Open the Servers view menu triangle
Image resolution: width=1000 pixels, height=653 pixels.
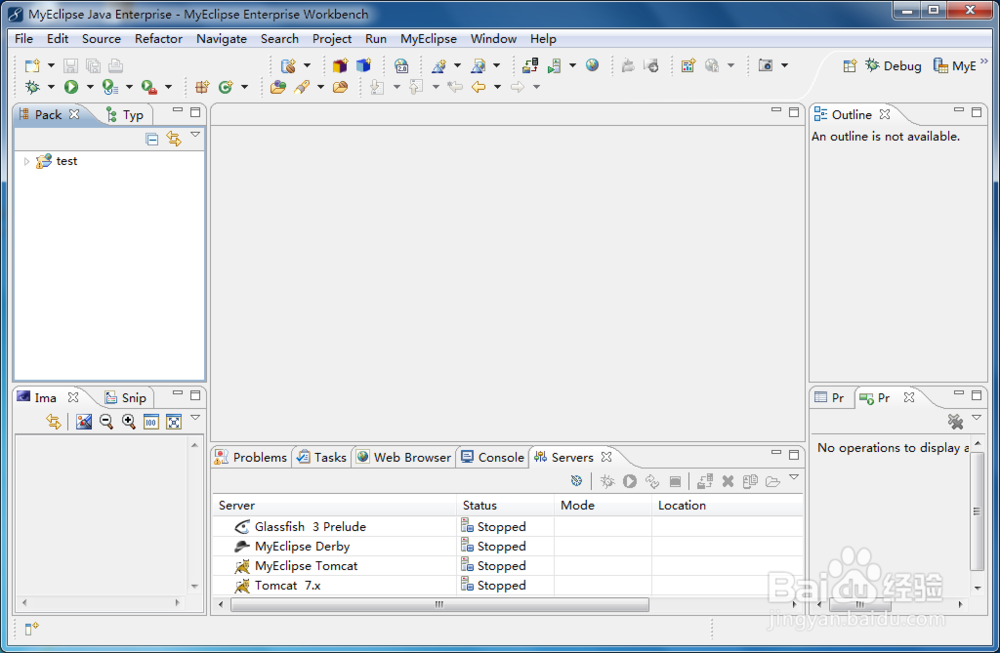pyautogui.click(x=794, y=478)
